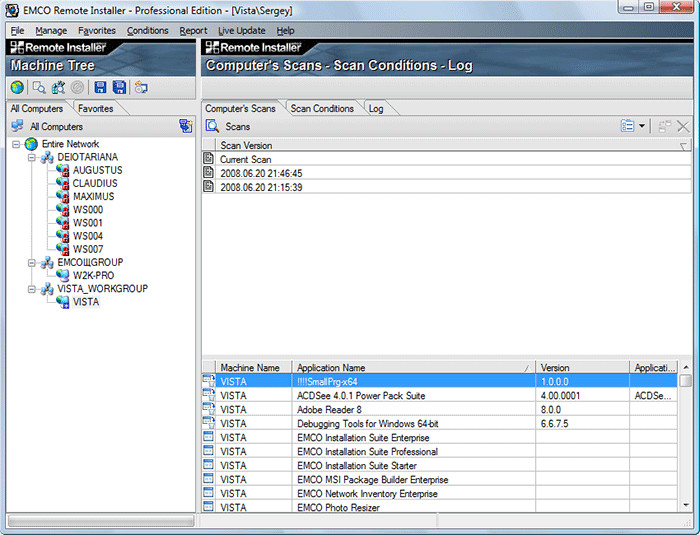Click the CLAUDIUS computer locked icon
This screenshot has height=535, width=700.
[x=63, y=183]
